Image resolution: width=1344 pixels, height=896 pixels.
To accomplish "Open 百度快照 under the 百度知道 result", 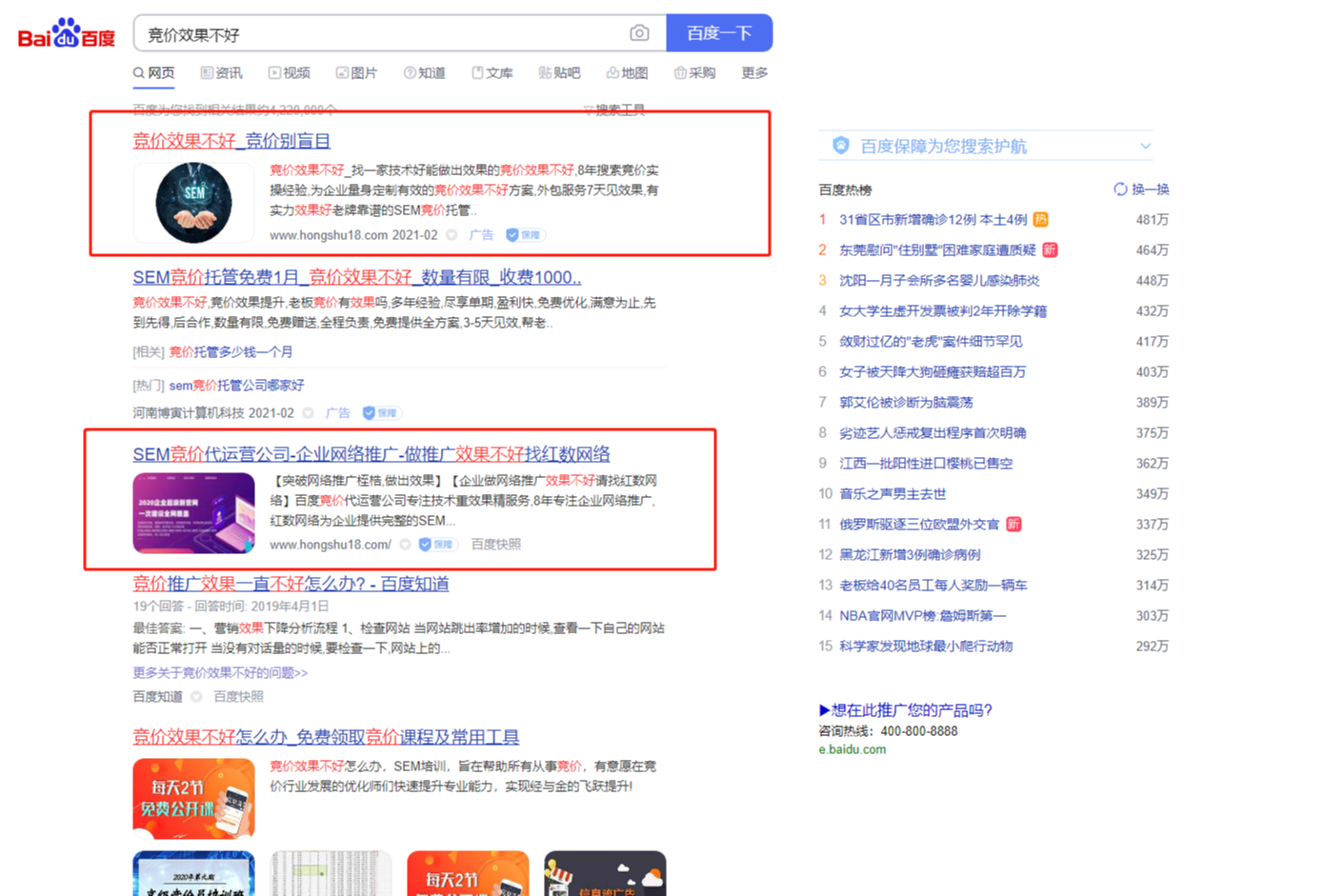I will click(x=238, y=697).
